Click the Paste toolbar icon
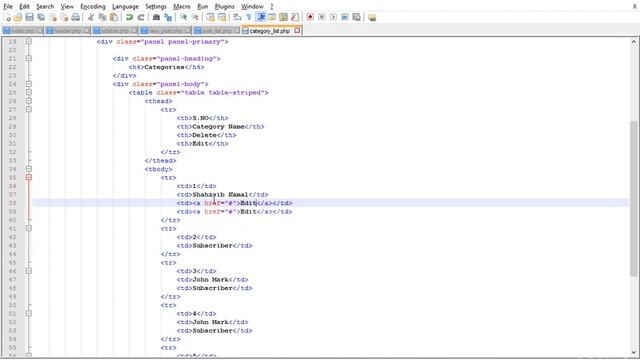Screen dimensions: 640x360 click(114, 17)
